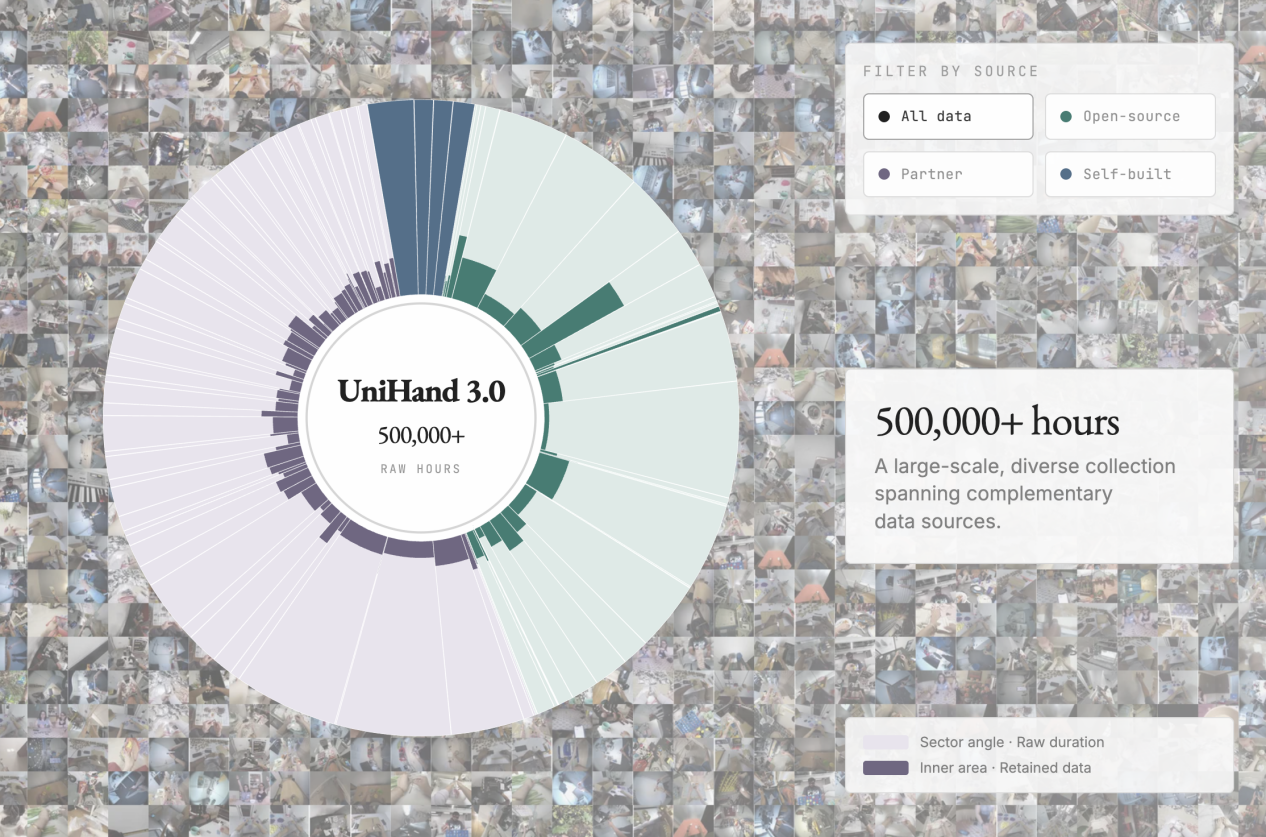Click the dark Inner area legend swatch
1266x837 pixels.
(886, 768)
